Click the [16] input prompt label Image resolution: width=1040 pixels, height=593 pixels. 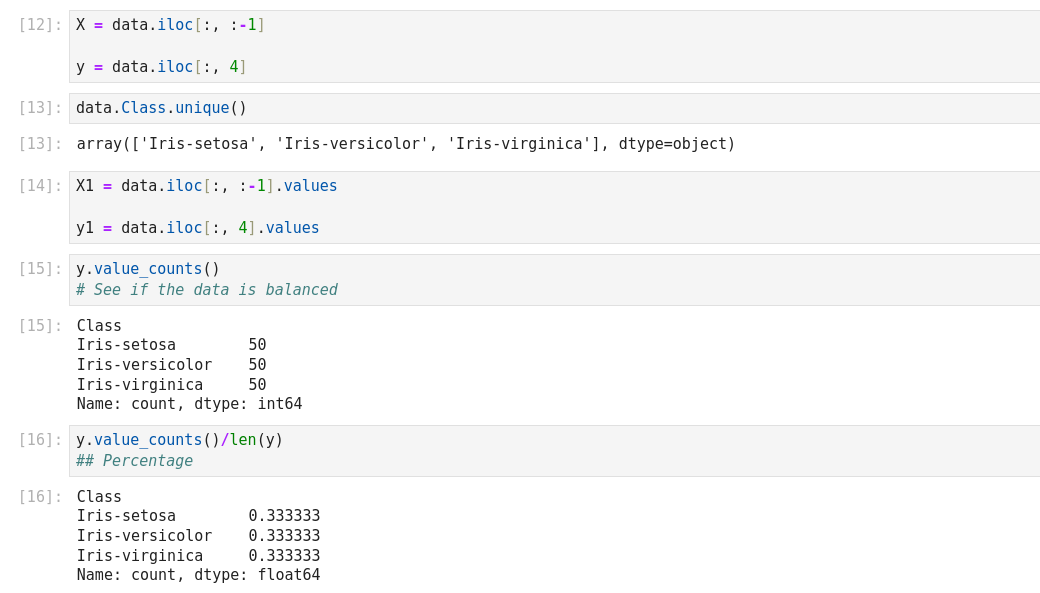click(40, 440)
